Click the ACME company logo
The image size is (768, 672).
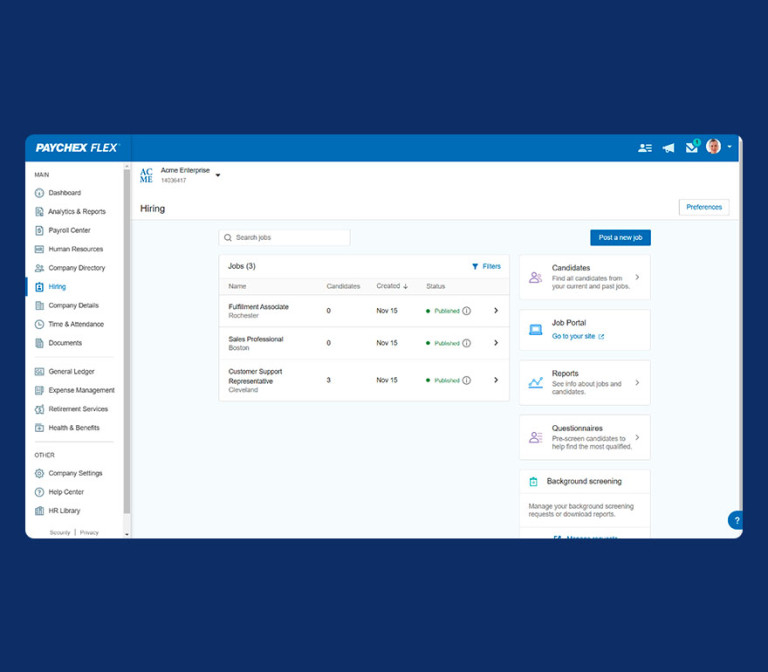(x=146, y=175)
